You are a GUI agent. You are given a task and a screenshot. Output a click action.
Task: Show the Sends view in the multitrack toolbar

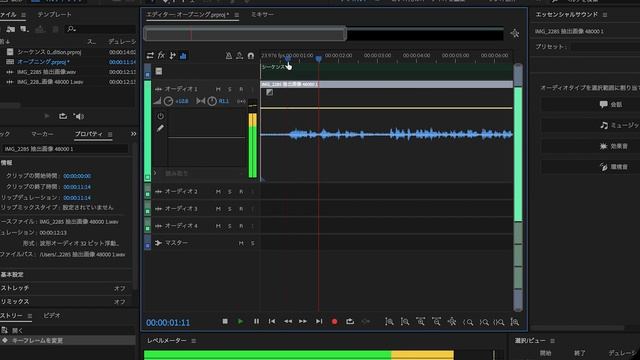click(172, 56)
